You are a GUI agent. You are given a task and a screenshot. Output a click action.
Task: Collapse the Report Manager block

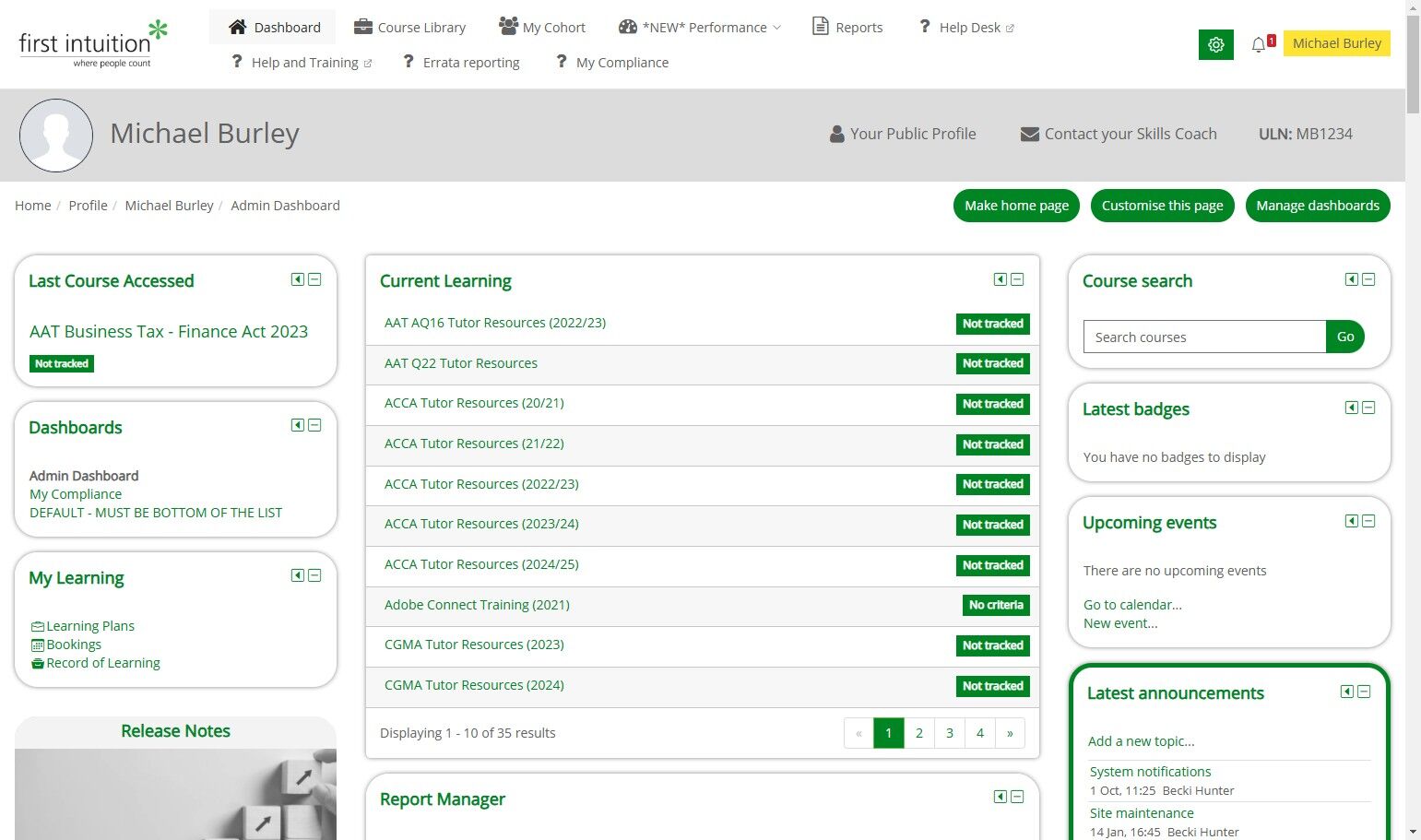[x=1017, y=797]
